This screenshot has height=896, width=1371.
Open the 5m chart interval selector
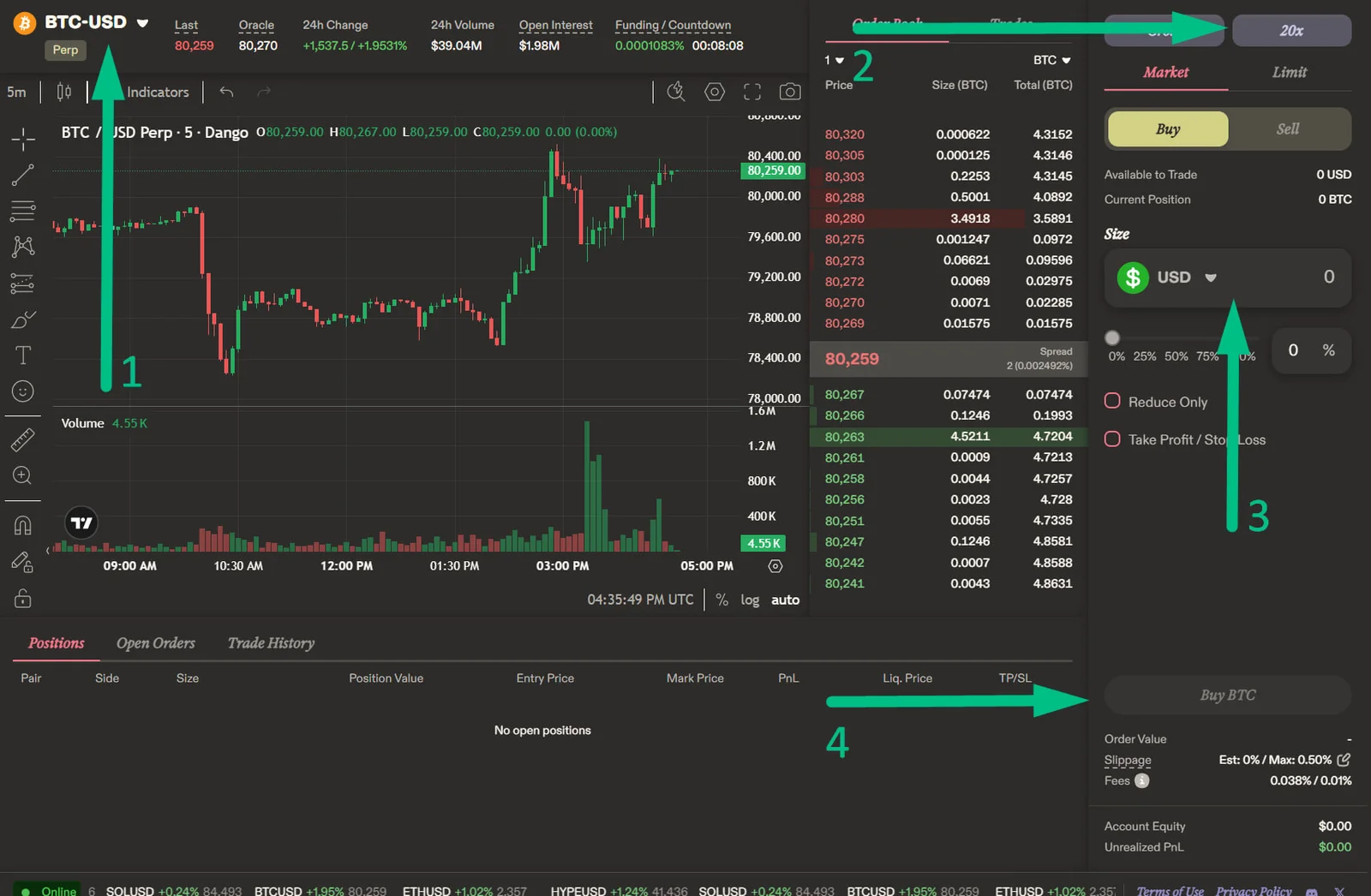[16, 92]
